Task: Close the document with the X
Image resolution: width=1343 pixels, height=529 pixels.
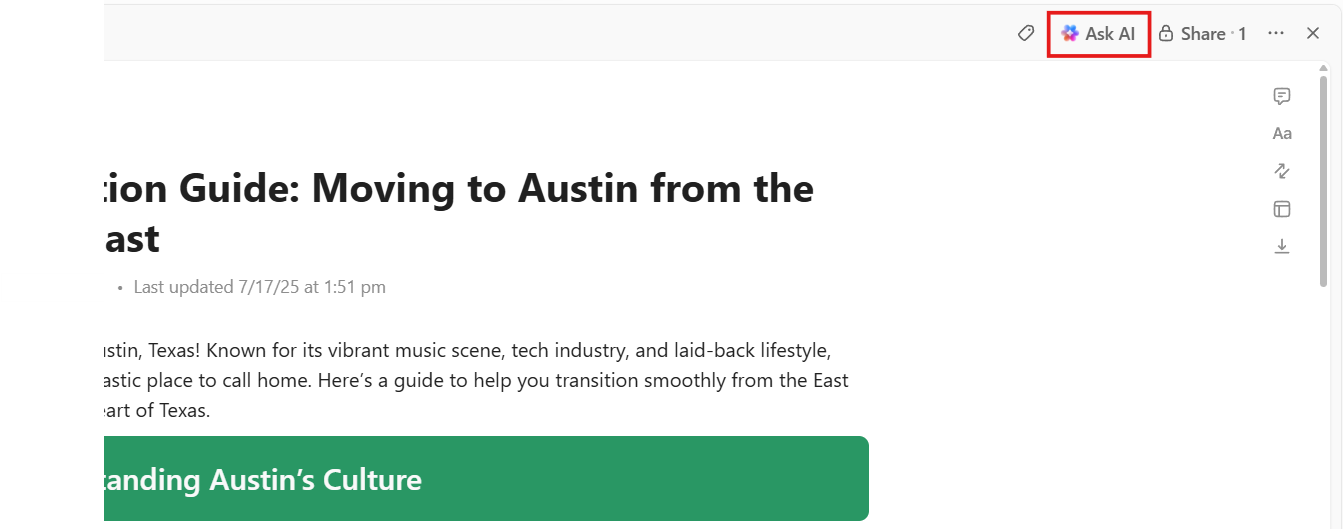Action: coord(1313,33)
